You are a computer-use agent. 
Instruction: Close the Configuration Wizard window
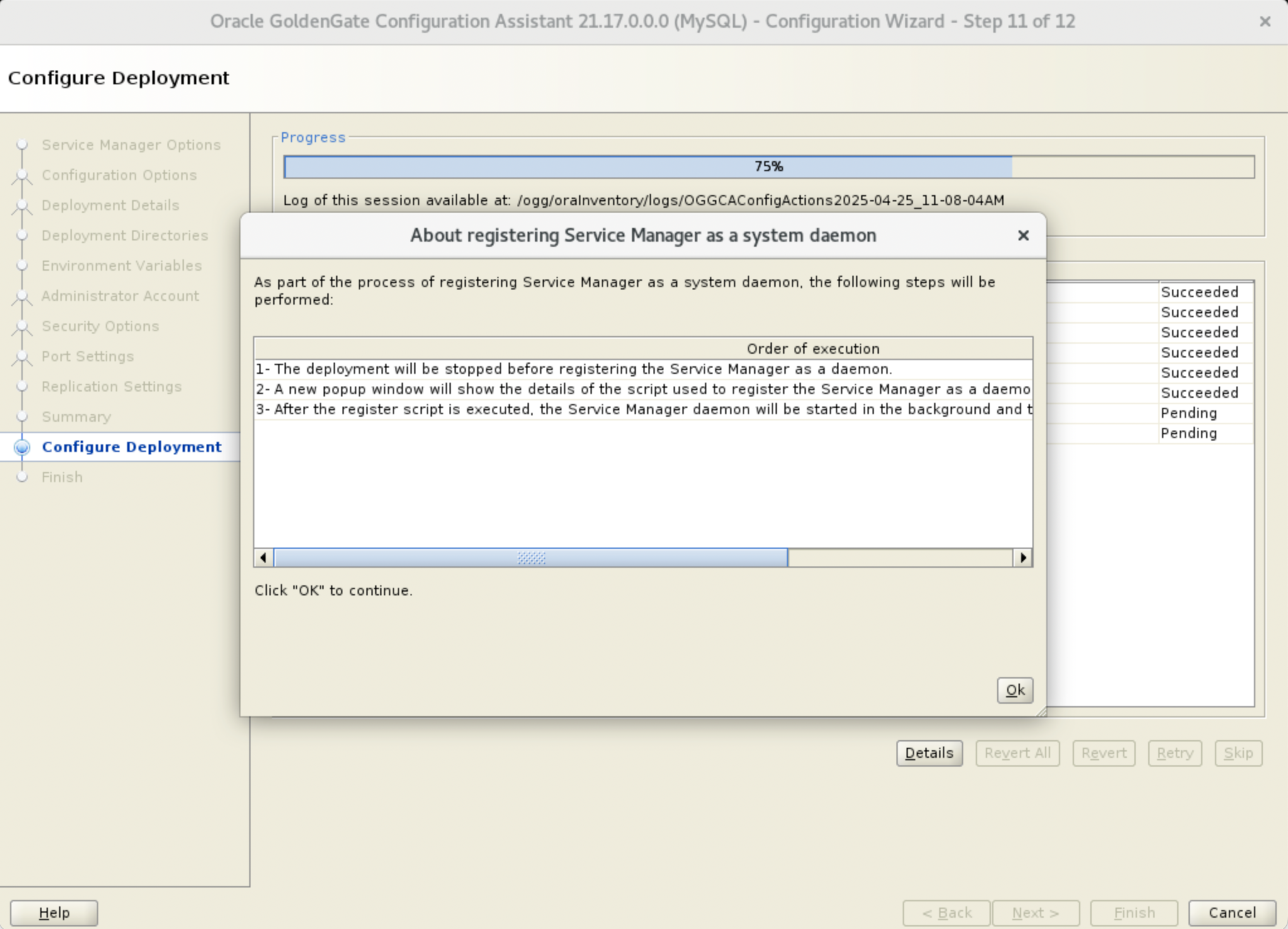pyautogui.click(x=1265, y=21)
